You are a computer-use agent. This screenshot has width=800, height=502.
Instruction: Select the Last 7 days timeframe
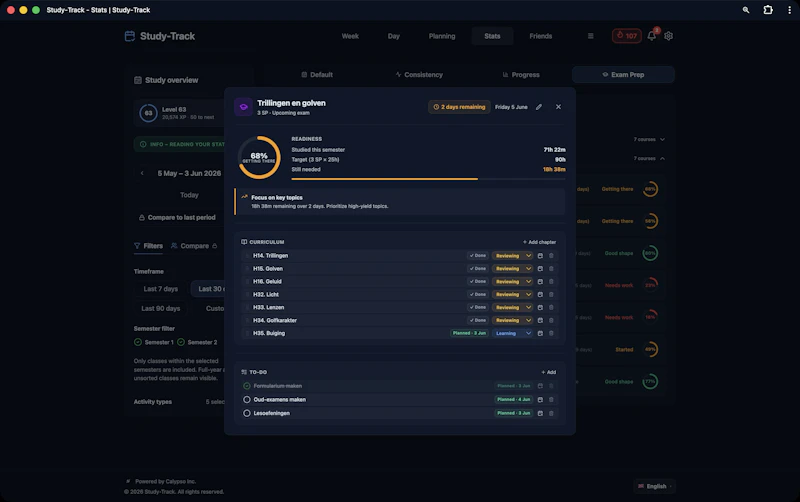[161, 289]
